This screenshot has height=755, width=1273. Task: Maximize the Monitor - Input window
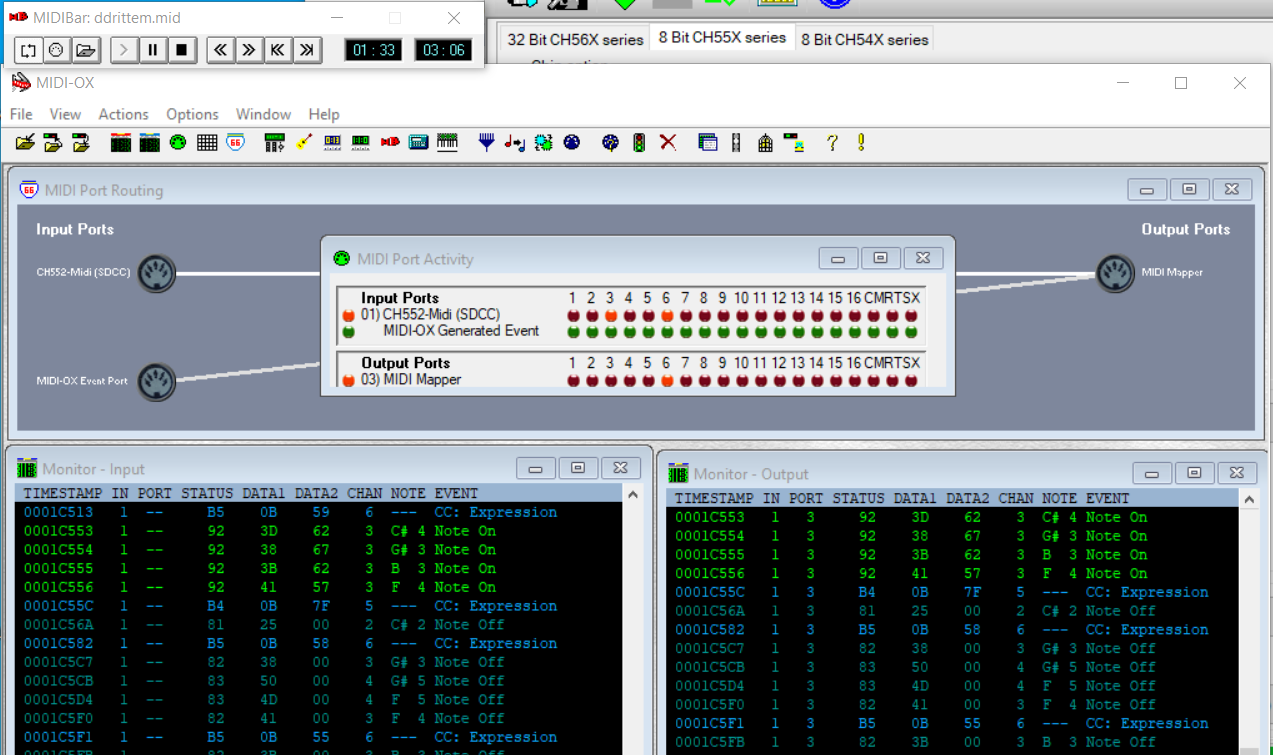point(578,467)
